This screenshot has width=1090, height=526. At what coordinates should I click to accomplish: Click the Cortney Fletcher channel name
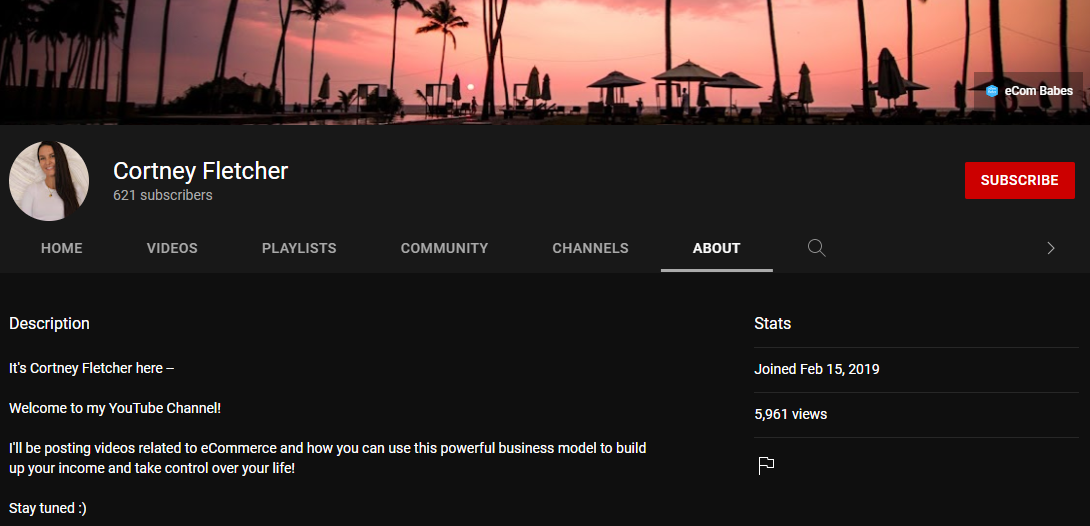click(200, 171)
